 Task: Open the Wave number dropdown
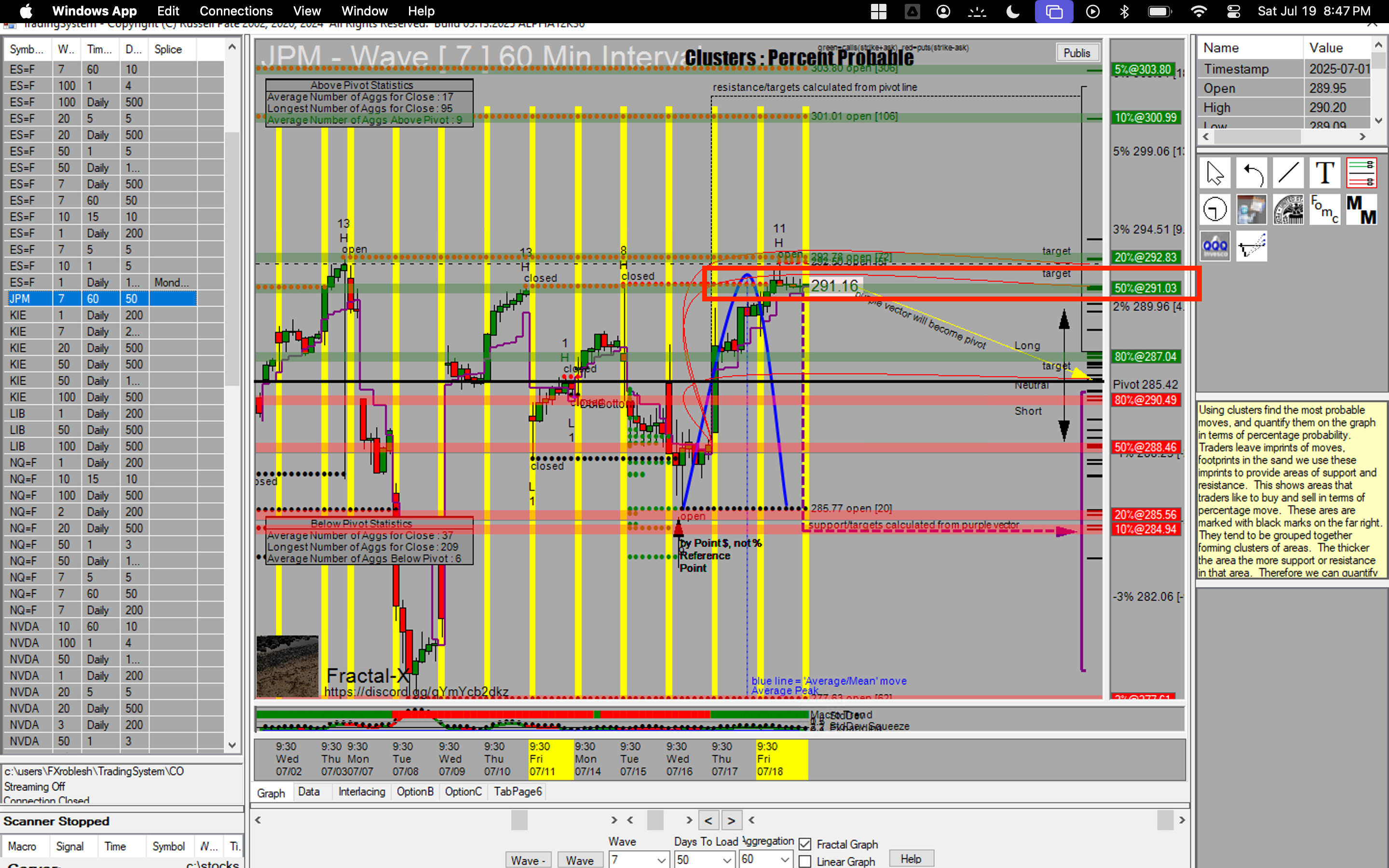click(661, 860)
